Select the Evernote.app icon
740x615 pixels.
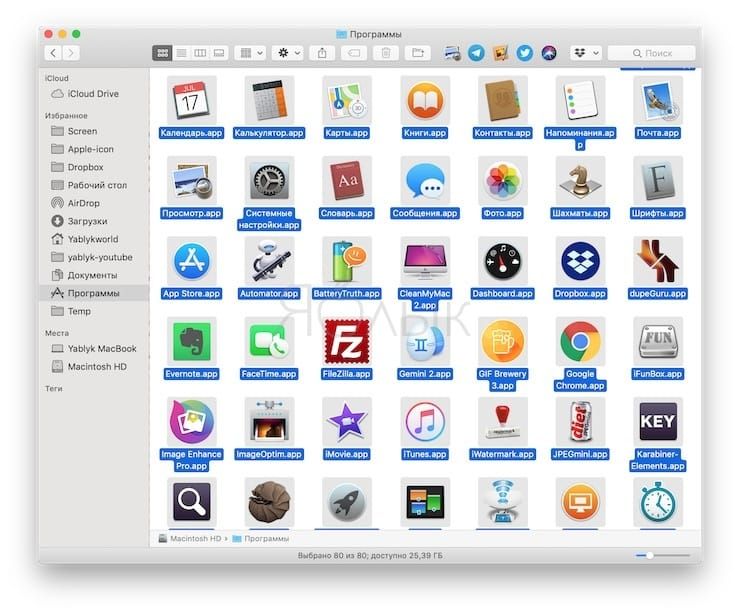191,341
